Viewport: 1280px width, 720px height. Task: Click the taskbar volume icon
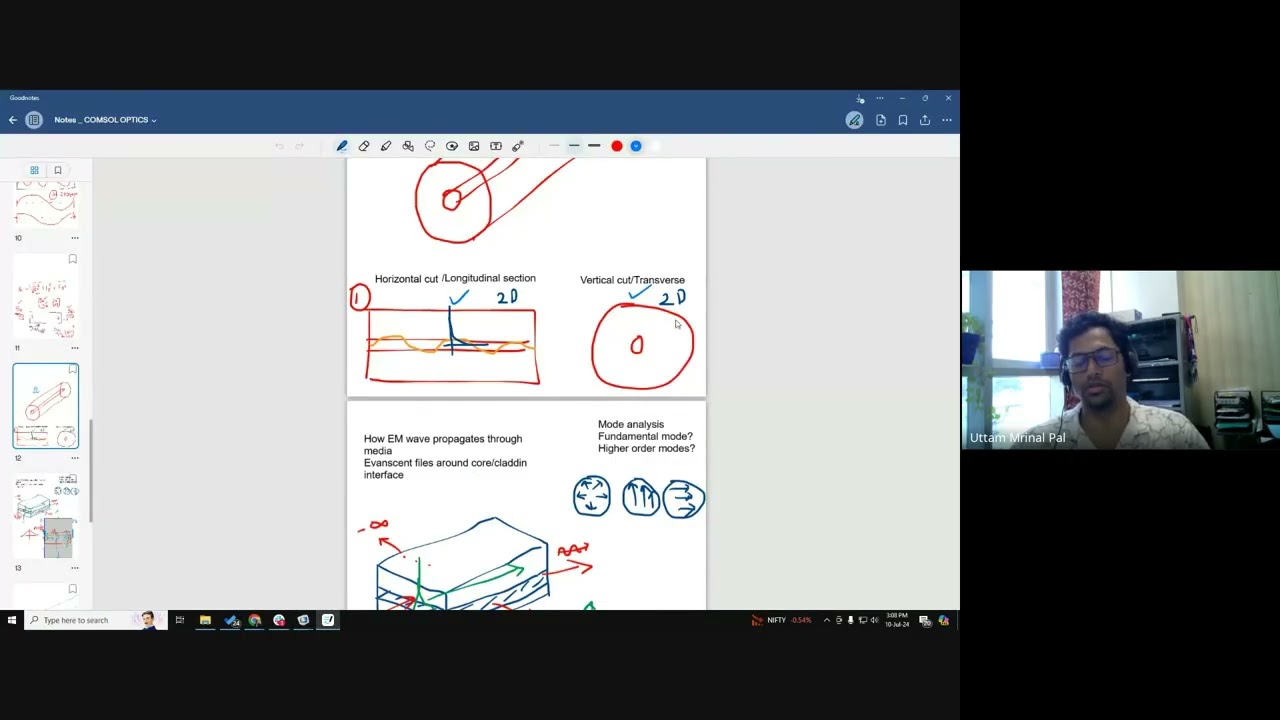(x=874, y=620)
